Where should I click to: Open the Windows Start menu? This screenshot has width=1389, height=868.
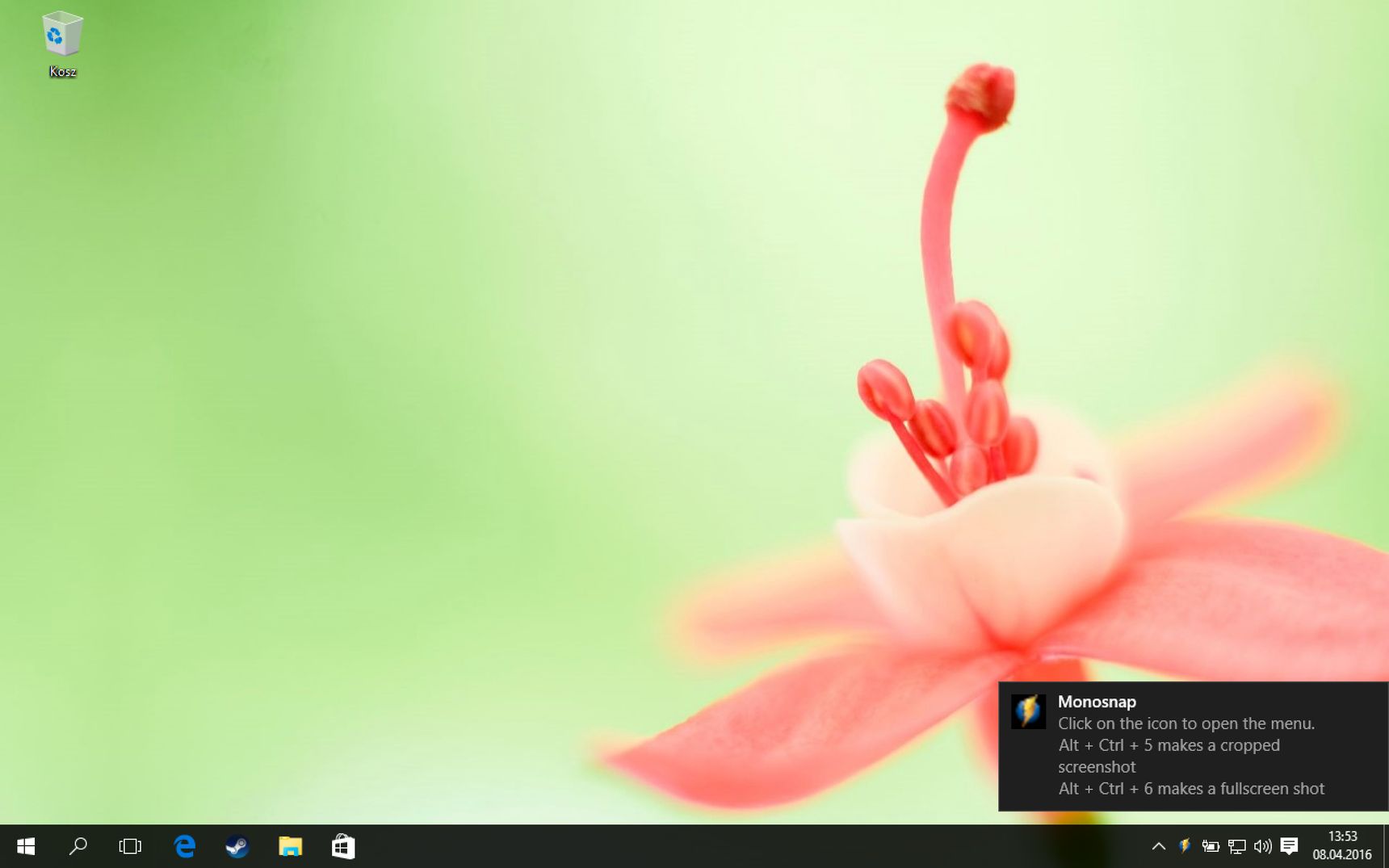point(26,846)
